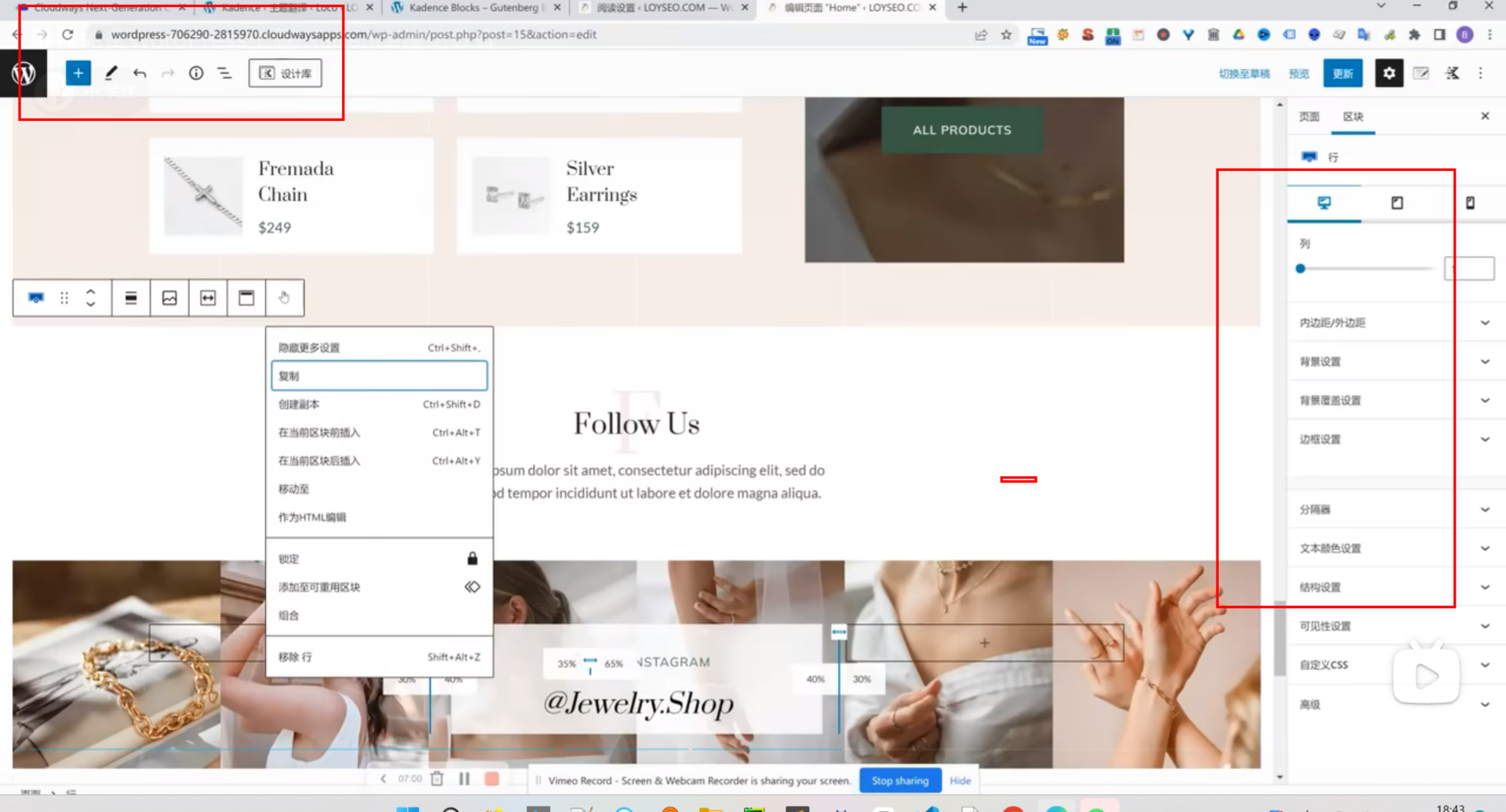Select 复制 in context menu

coord(379,376)
